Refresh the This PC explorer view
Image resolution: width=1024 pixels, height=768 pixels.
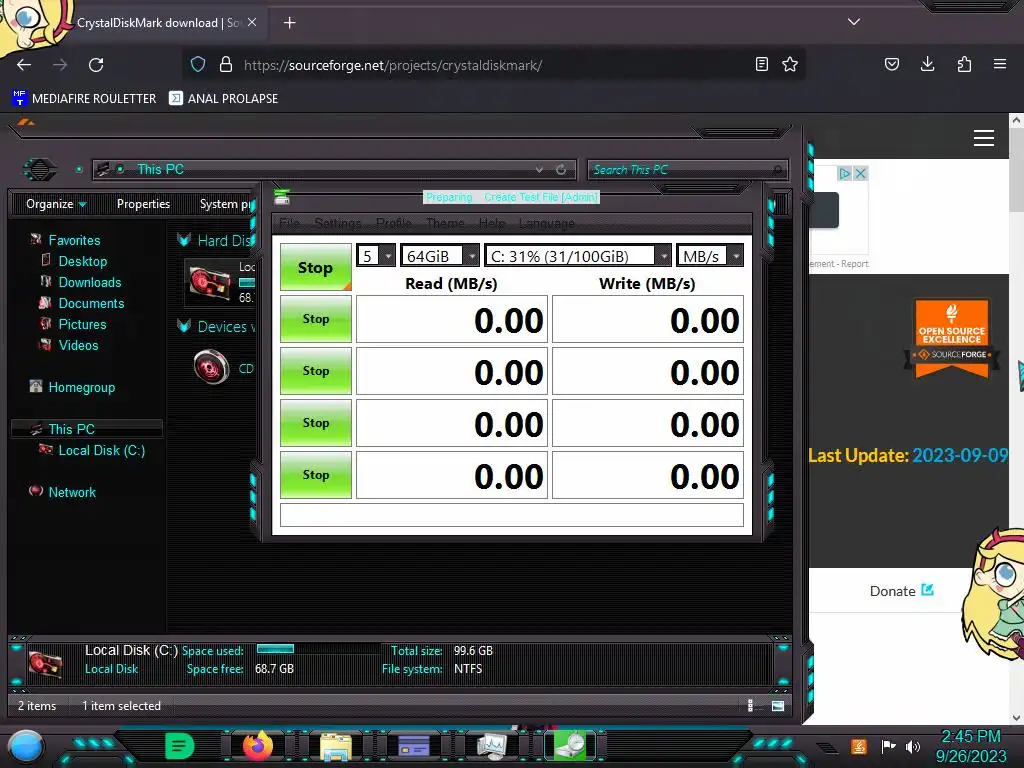click(x=561, y=170)
